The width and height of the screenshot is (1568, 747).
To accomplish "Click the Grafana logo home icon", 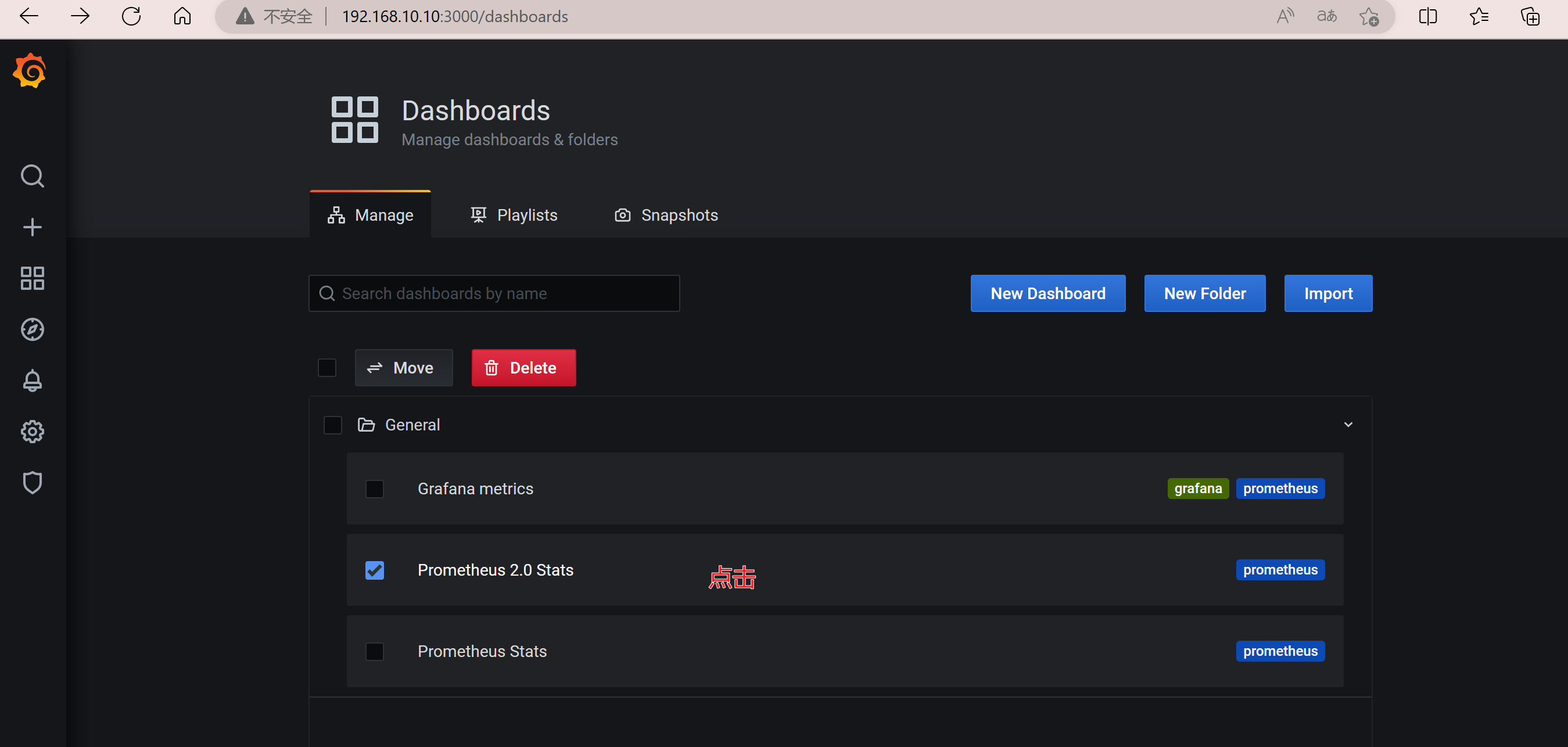I will [x=30, y=71].
